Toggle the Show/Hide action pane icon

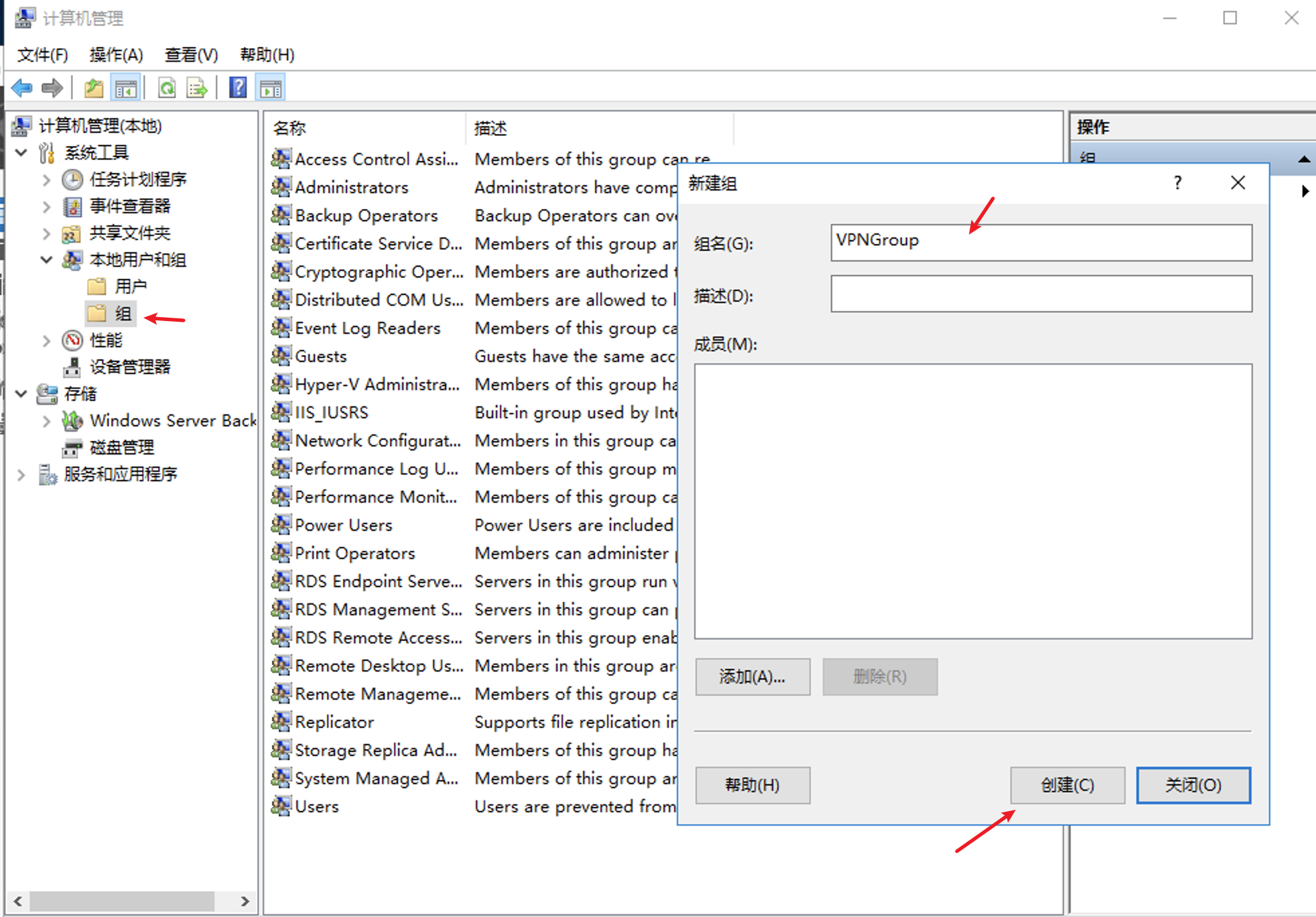271,88
